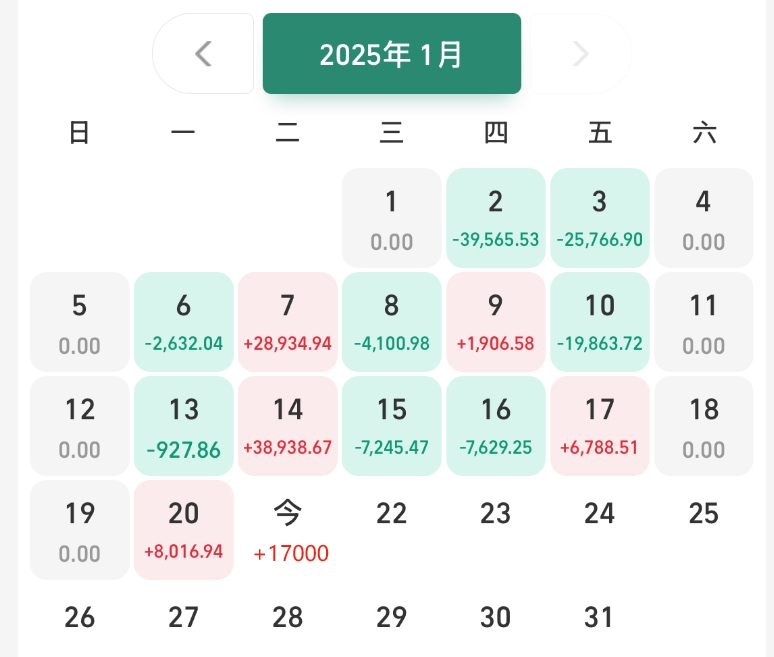Screen dimensions: 774x657
Task: Open January 5 day cell
Action: (x=80, y=322)
